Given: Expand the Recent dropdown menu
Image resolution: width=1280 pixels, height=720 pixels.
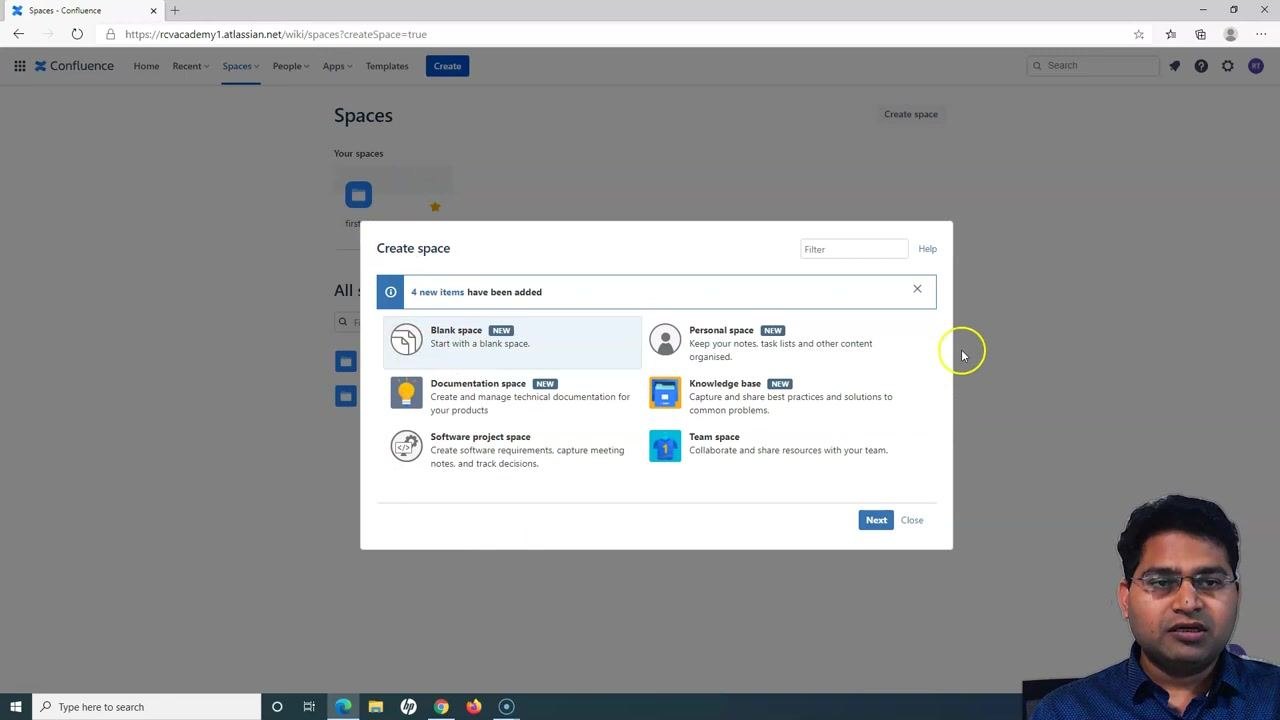Looking at the screenshot, I should [x=190, y=66].
